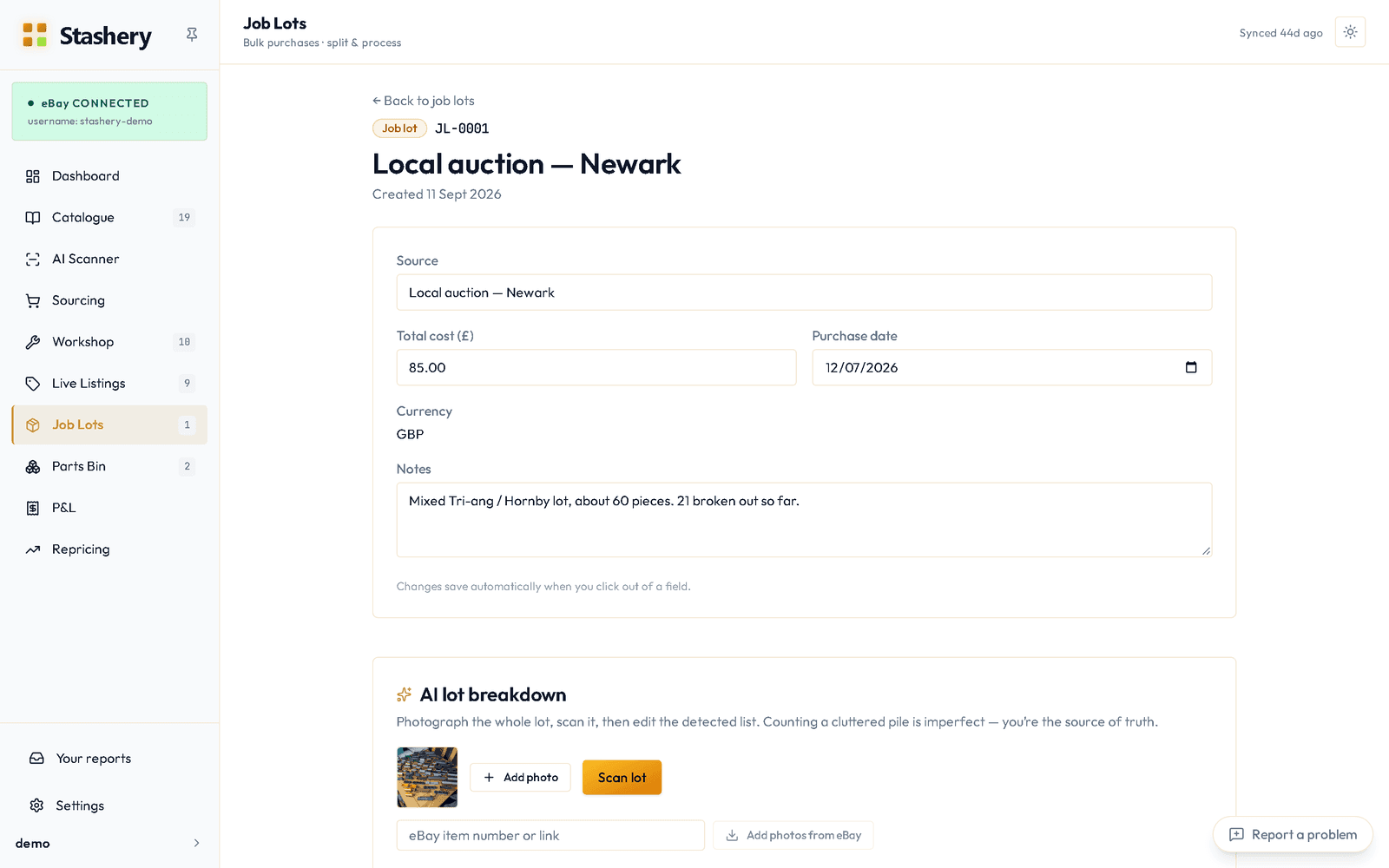Viewport: 1389px width, 868px height.
Task: Click the Add photo button
Action: click(x=521, y=778)
